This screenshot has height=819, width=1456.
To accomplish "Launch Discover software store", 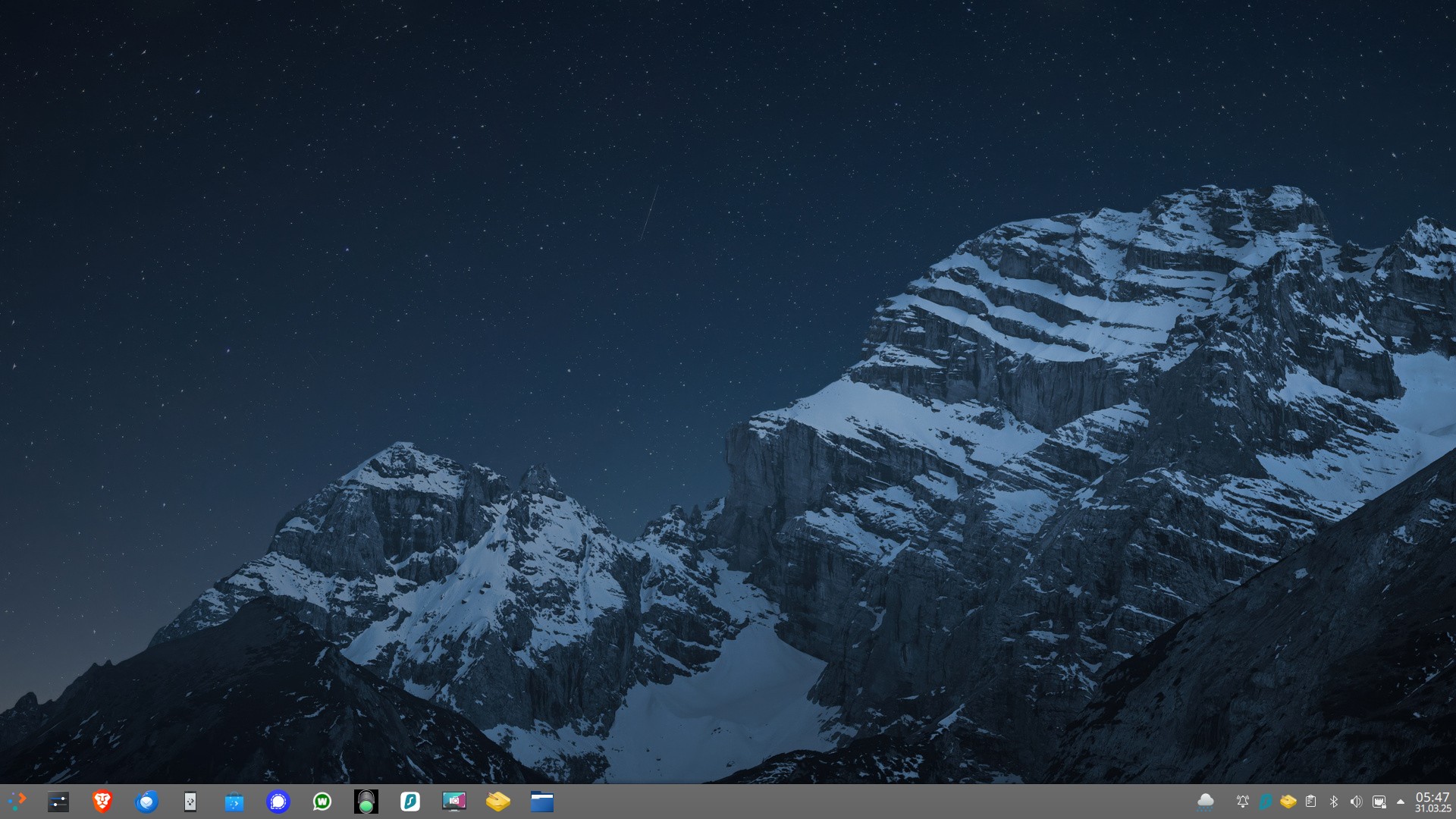I will click(234, 802).
